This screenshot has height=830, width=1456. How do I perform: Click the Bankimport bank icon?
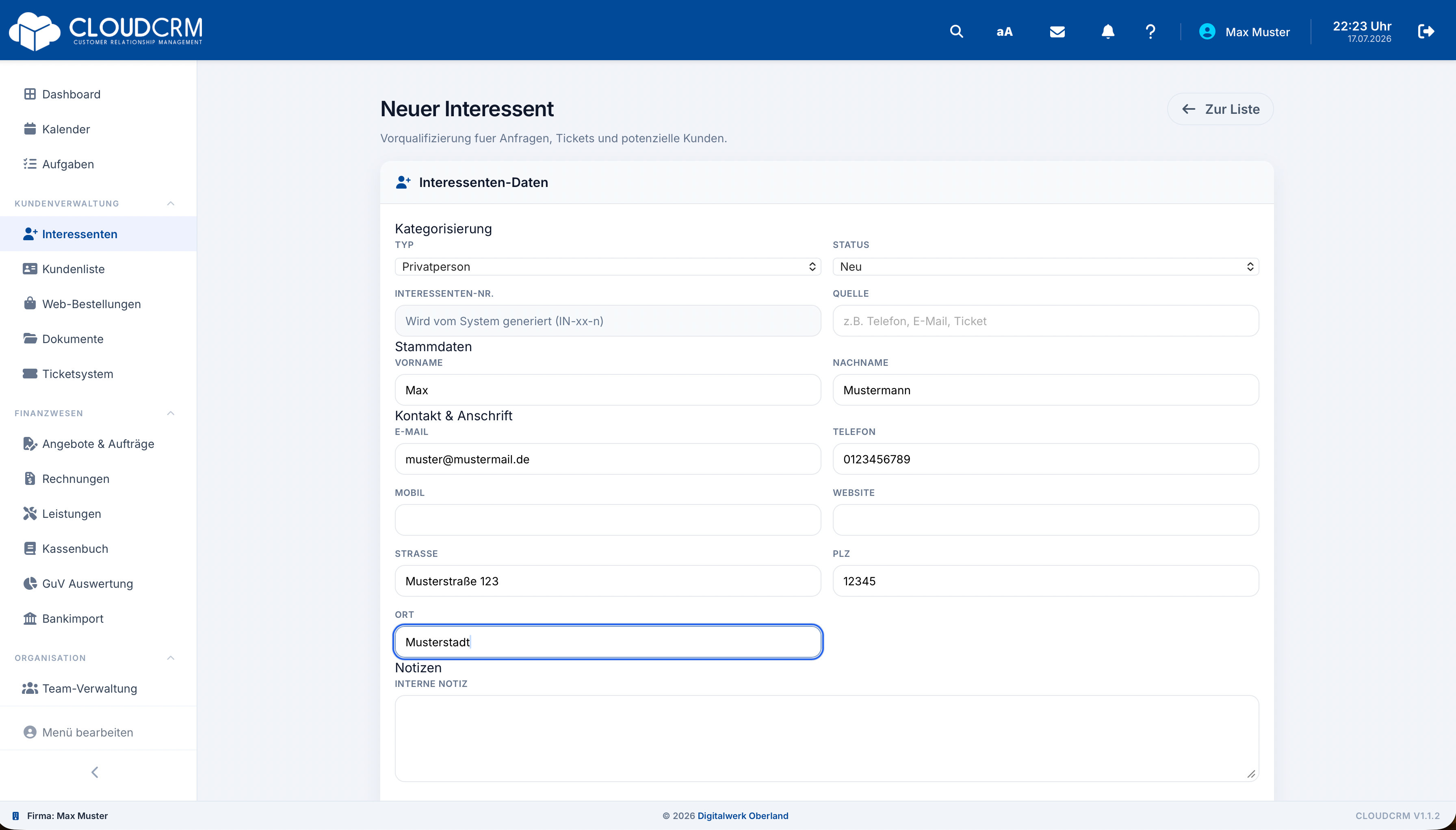coord(30,619)
